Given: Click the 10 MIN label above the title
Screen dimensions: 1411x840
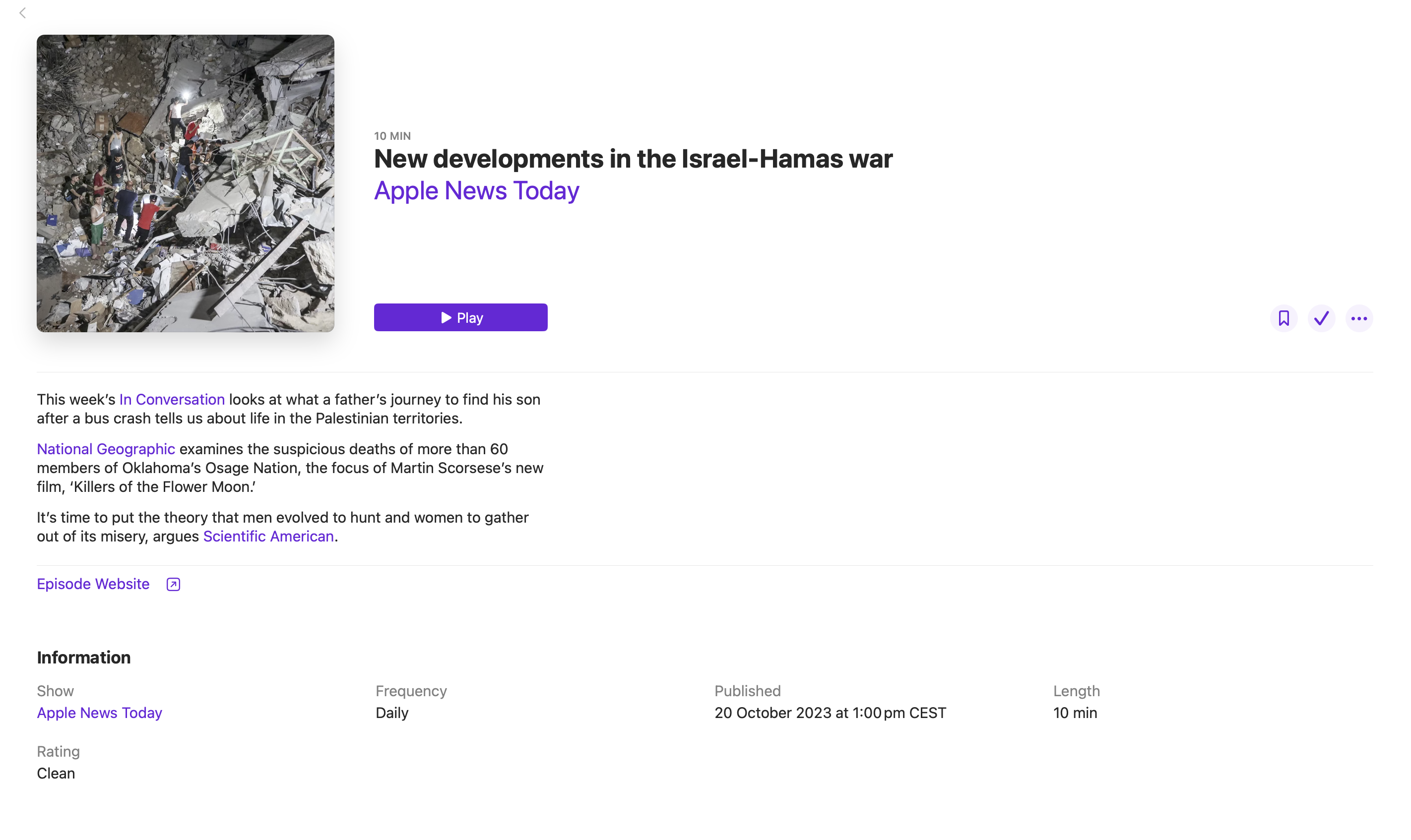Looking at the screenshot, I should [x=392, y=136].
